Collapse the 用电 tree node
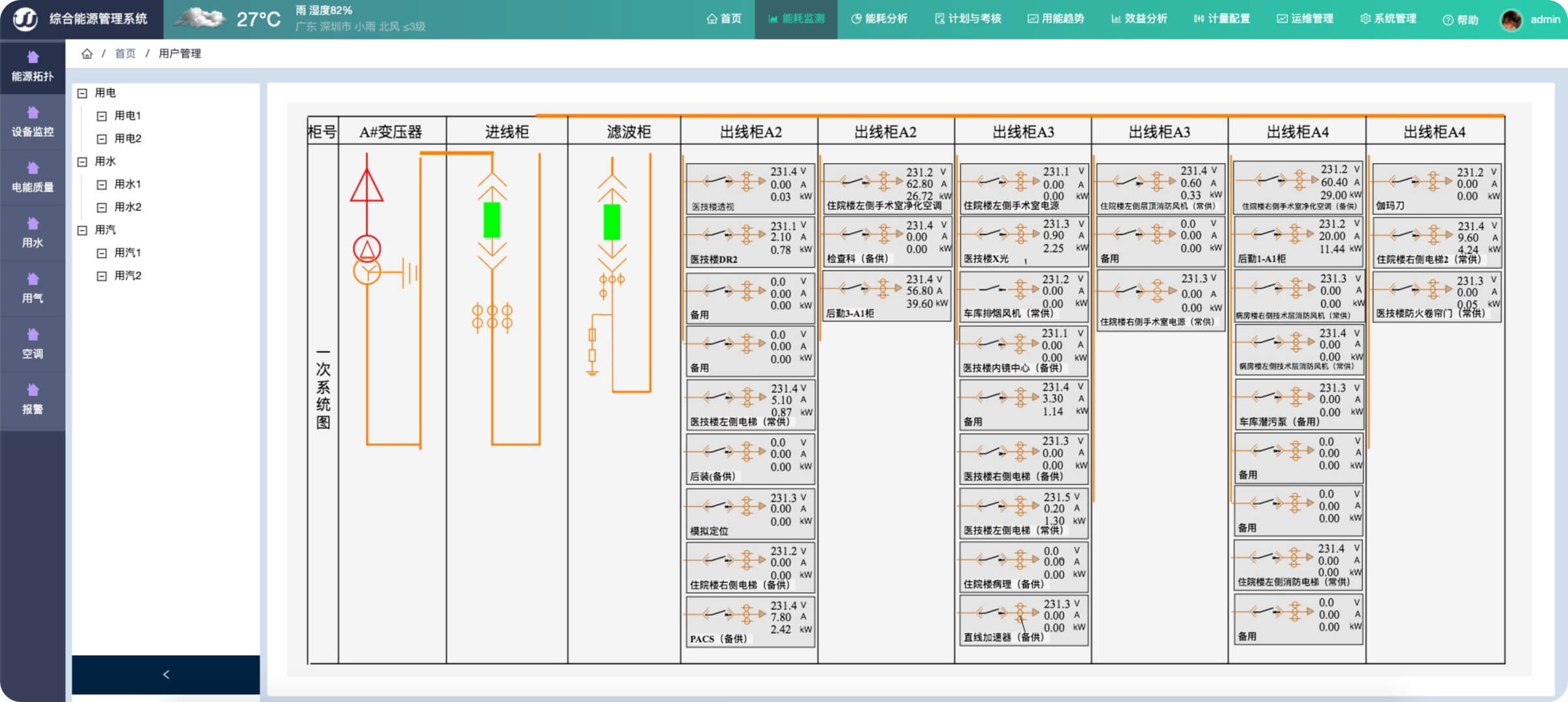This screenshot has height=702, width=1568. pos(82,93)
